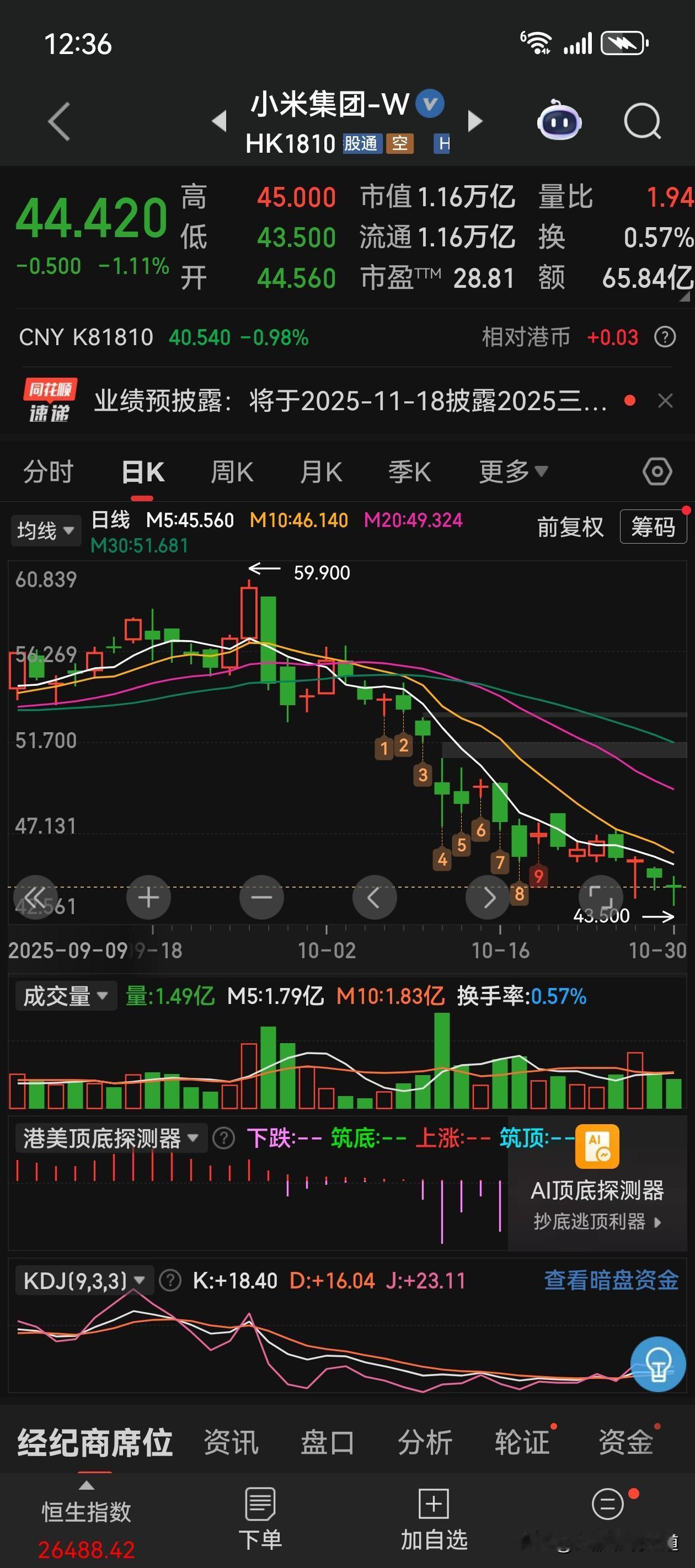
Task: Switch to previous stock with left triangle
Action: coord(220,121)
